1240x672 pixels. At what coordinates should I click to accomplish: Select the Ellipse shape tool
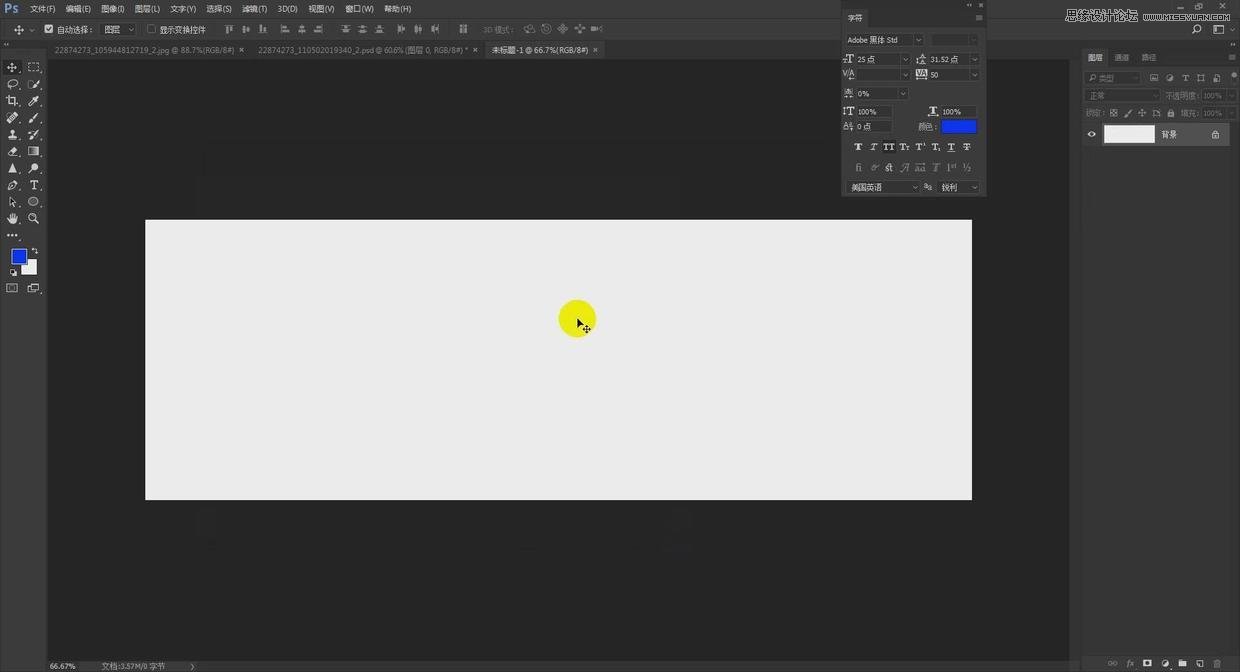[x=34, y=202]
